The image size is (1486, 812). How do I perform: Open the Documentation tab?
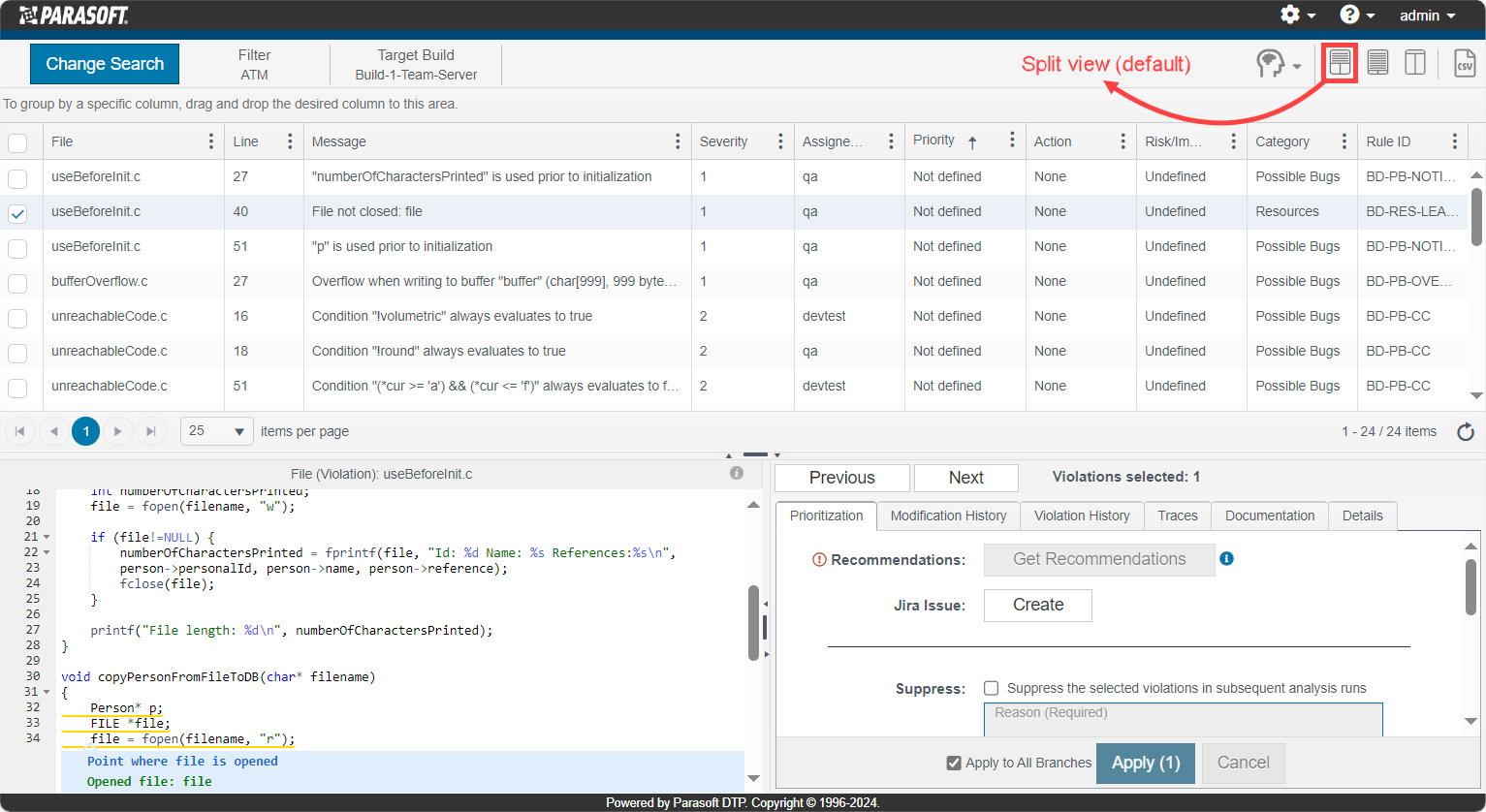pos(1270,515)
